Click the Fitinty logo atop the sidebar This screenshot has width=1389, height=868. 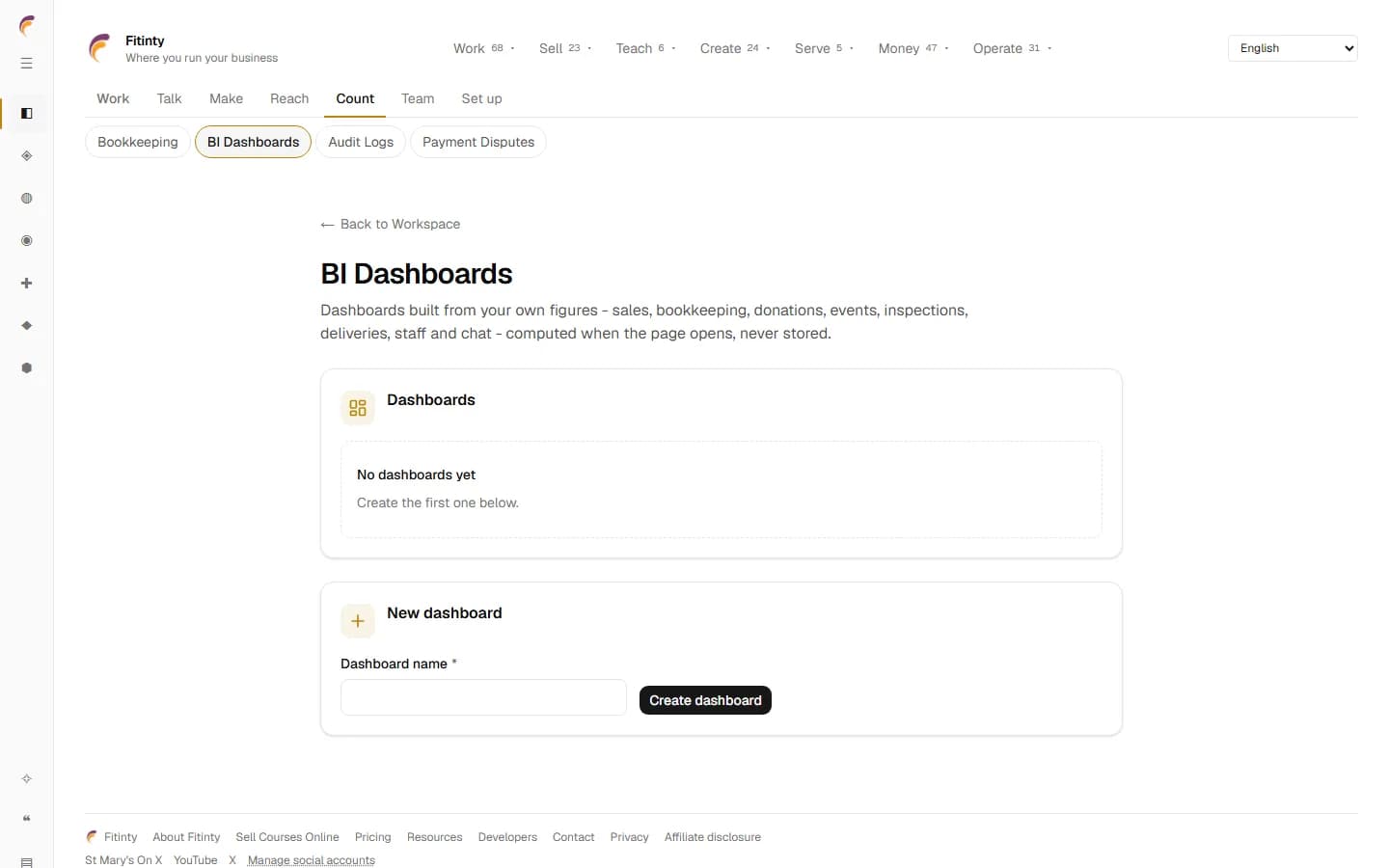click(x=27, y=25)
